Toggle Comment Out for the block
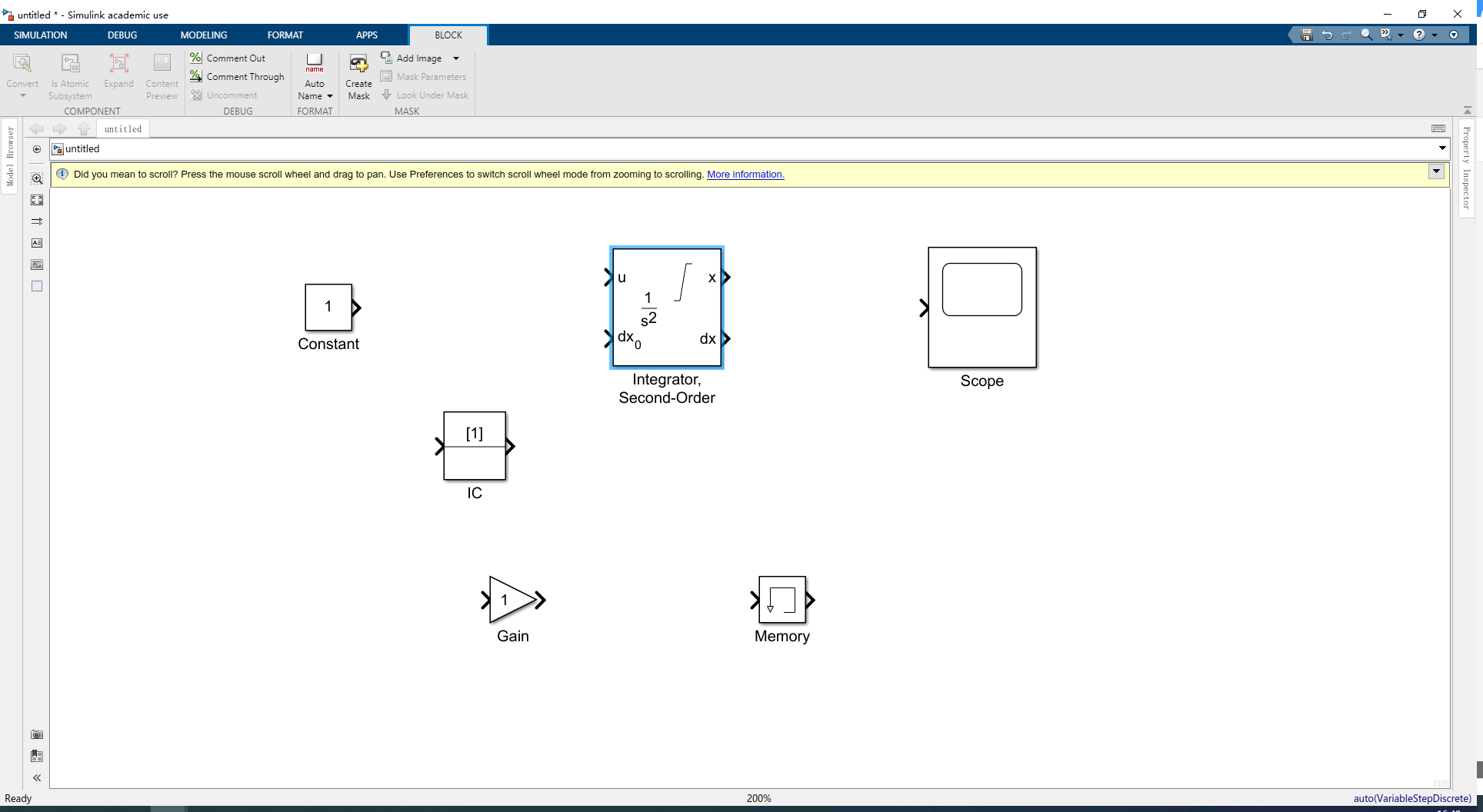Screen dimensions: 1483x812 (228, 58)
